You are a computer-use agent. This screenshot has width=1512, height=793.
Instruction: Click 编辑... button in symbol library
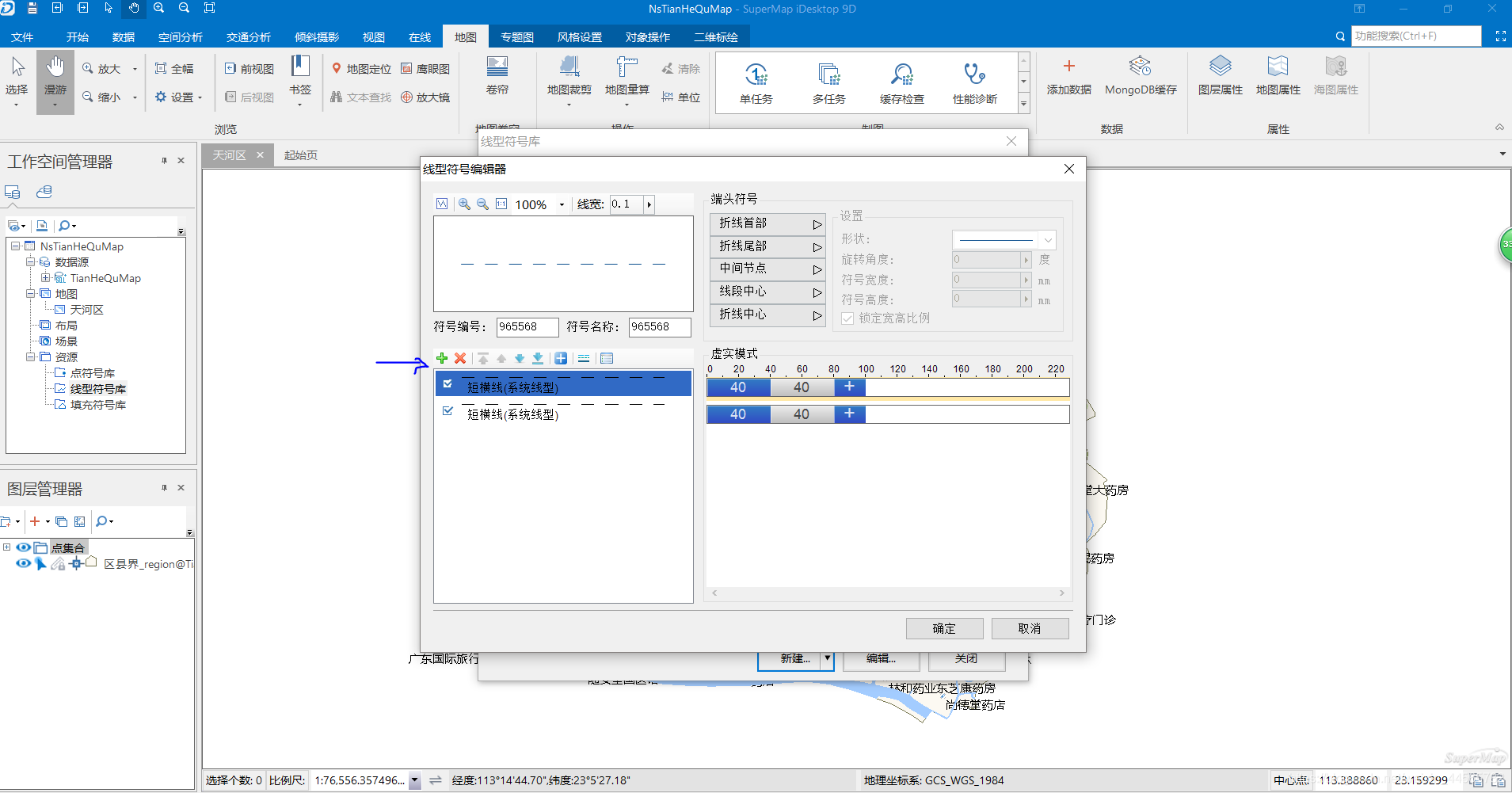pos(881,658)
